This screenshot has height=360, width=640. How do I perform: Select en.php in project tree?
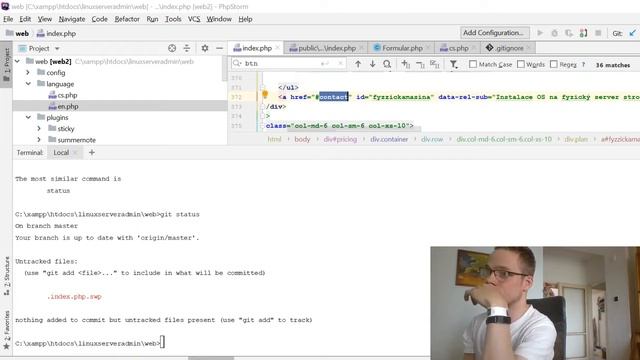coord(63,106)
